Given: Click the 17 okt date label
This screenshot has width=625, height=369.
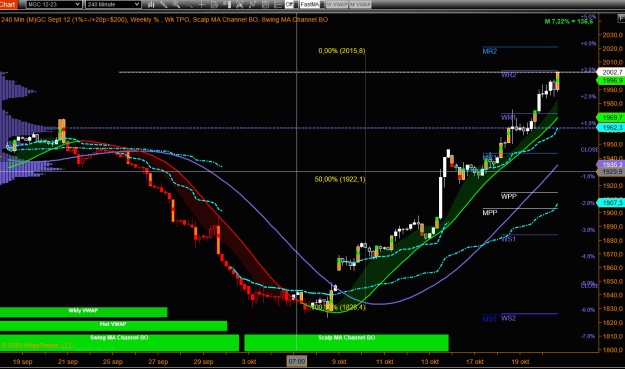Looking at the screenshot, I should pyautogui.click(x=475, y=362).
